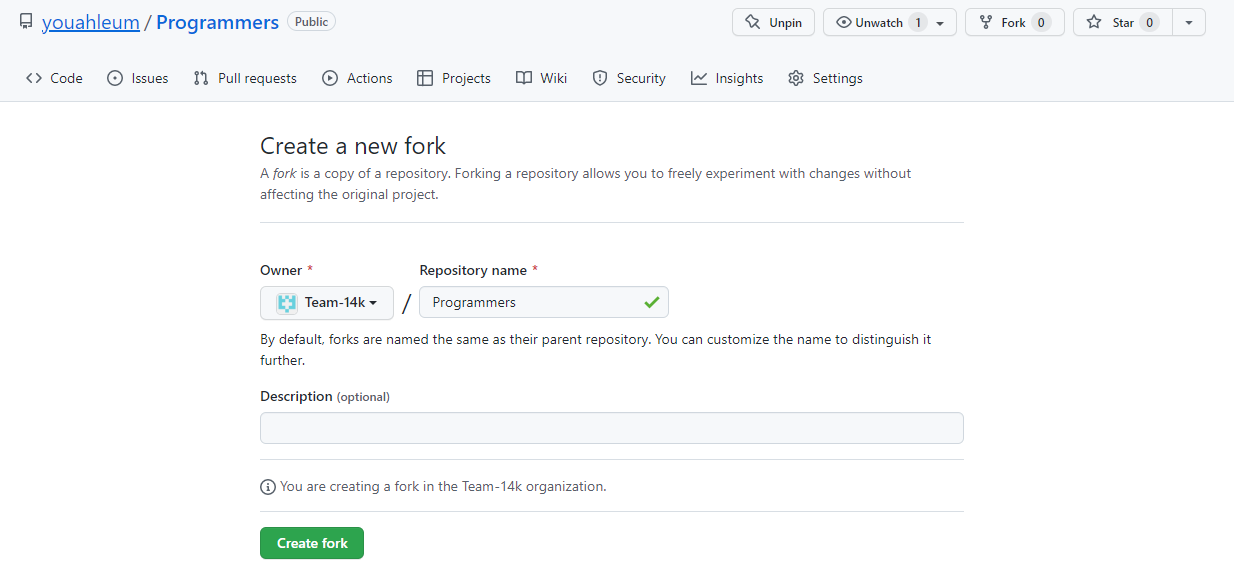Click the info icon beside fork notice
This screenshot has width=1234, height=584.
click(268, 487)
